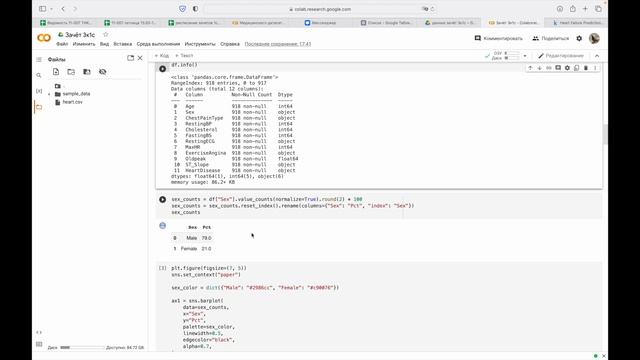Upload a file to session storage
This screenshot has height=360, width=640.
coord(56,72)
